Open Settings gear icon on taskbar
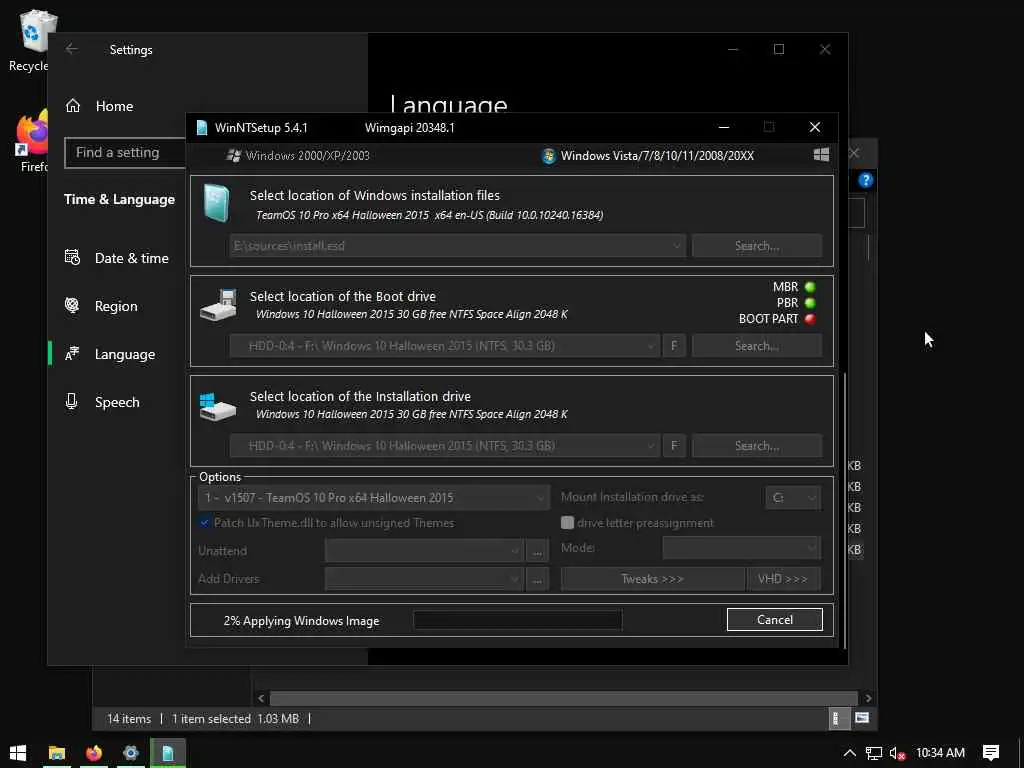This screenshot has width=1024, height=768. pos(131,753)
